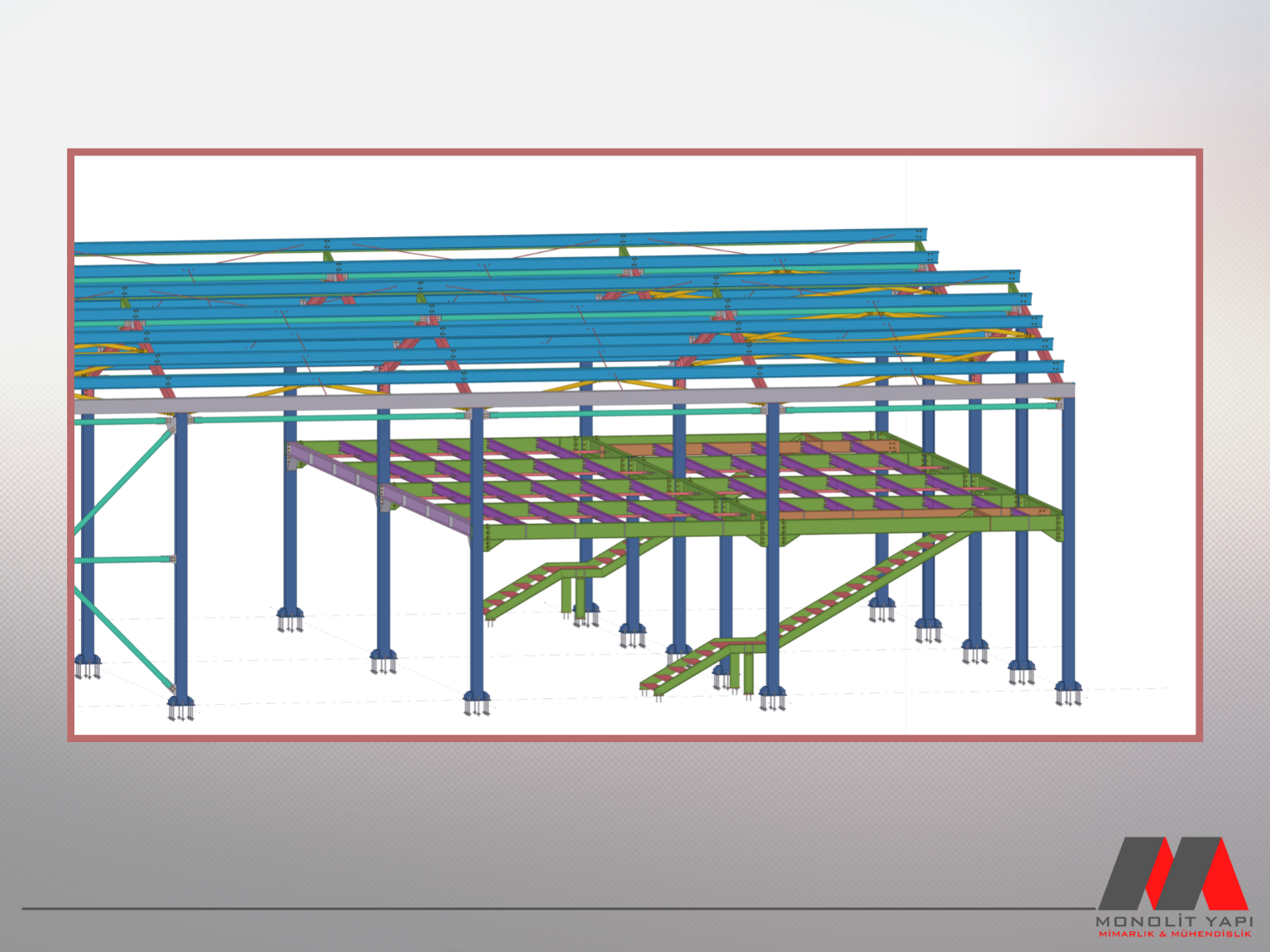Click the reddish-brown picture frame border

(x=635, y=152)
